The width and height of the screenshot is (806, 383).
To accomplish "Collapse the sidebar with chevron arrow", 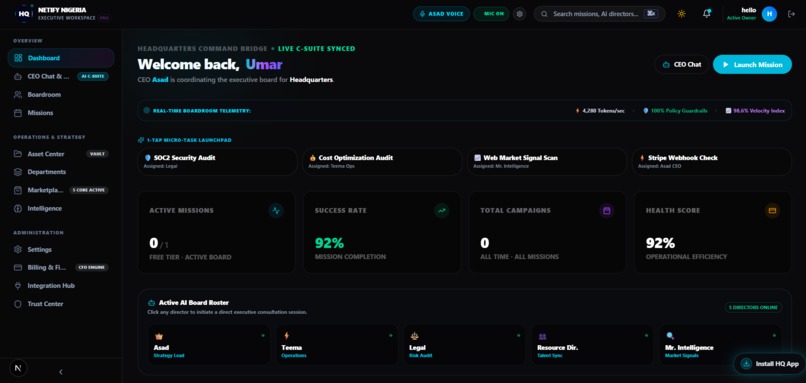I will click(61, 372).
